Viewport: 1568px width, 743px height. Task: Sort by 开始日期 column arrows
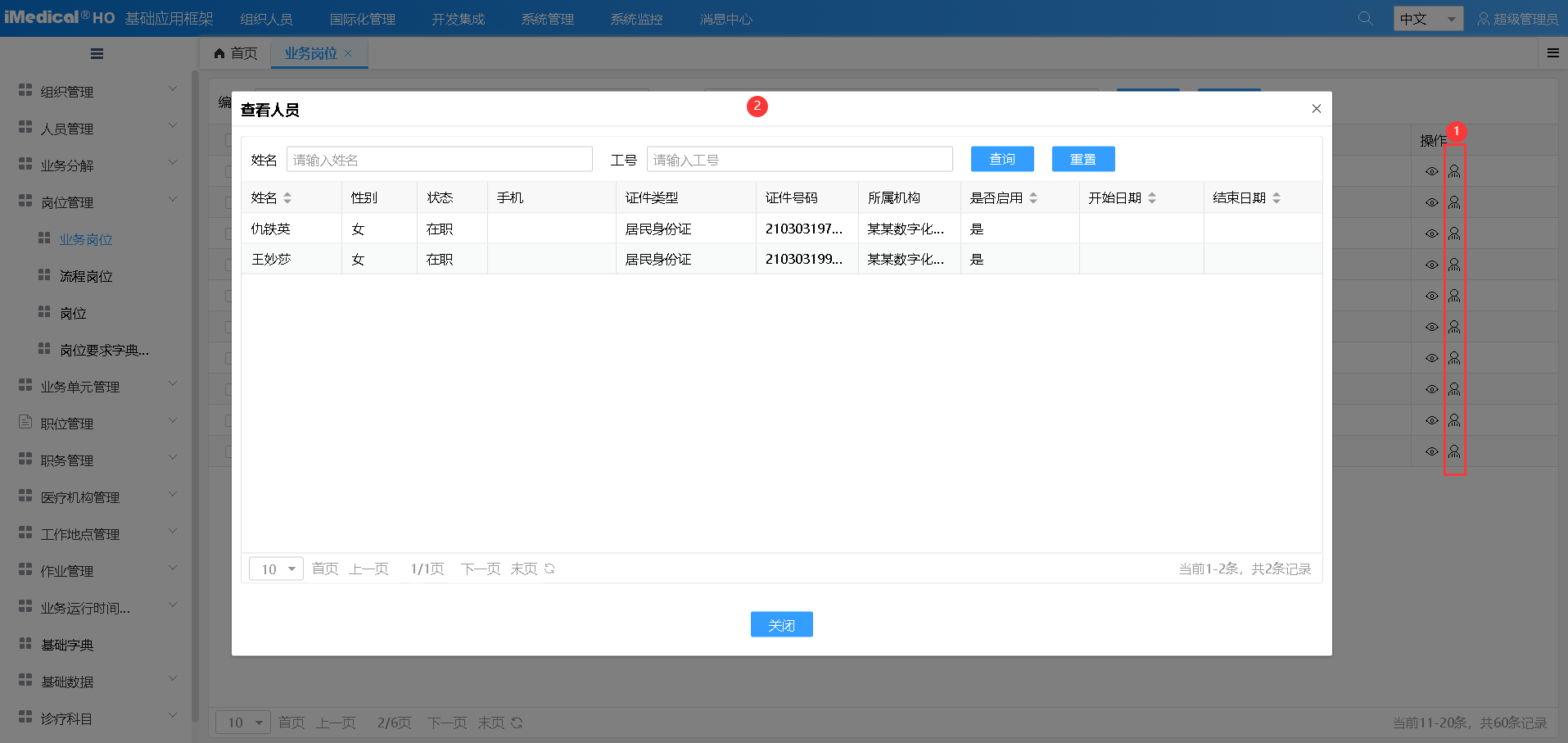(x=1152, y=198)
